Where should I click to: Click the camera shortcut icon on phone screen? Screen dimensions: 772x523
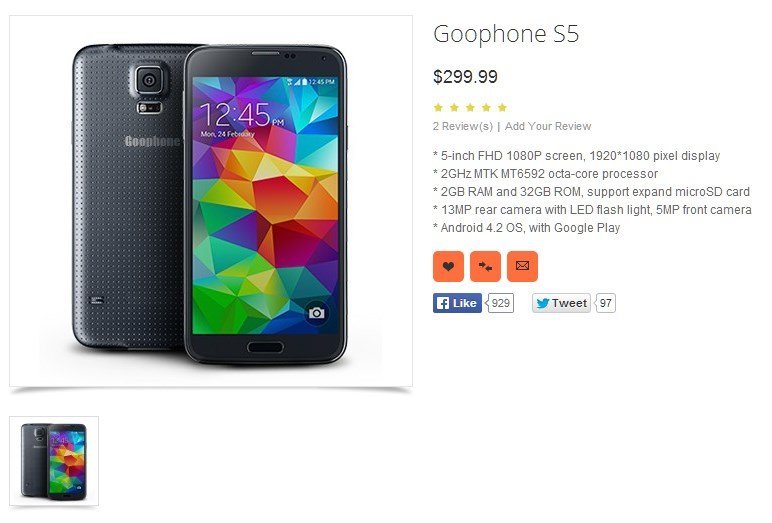point(316,313)
